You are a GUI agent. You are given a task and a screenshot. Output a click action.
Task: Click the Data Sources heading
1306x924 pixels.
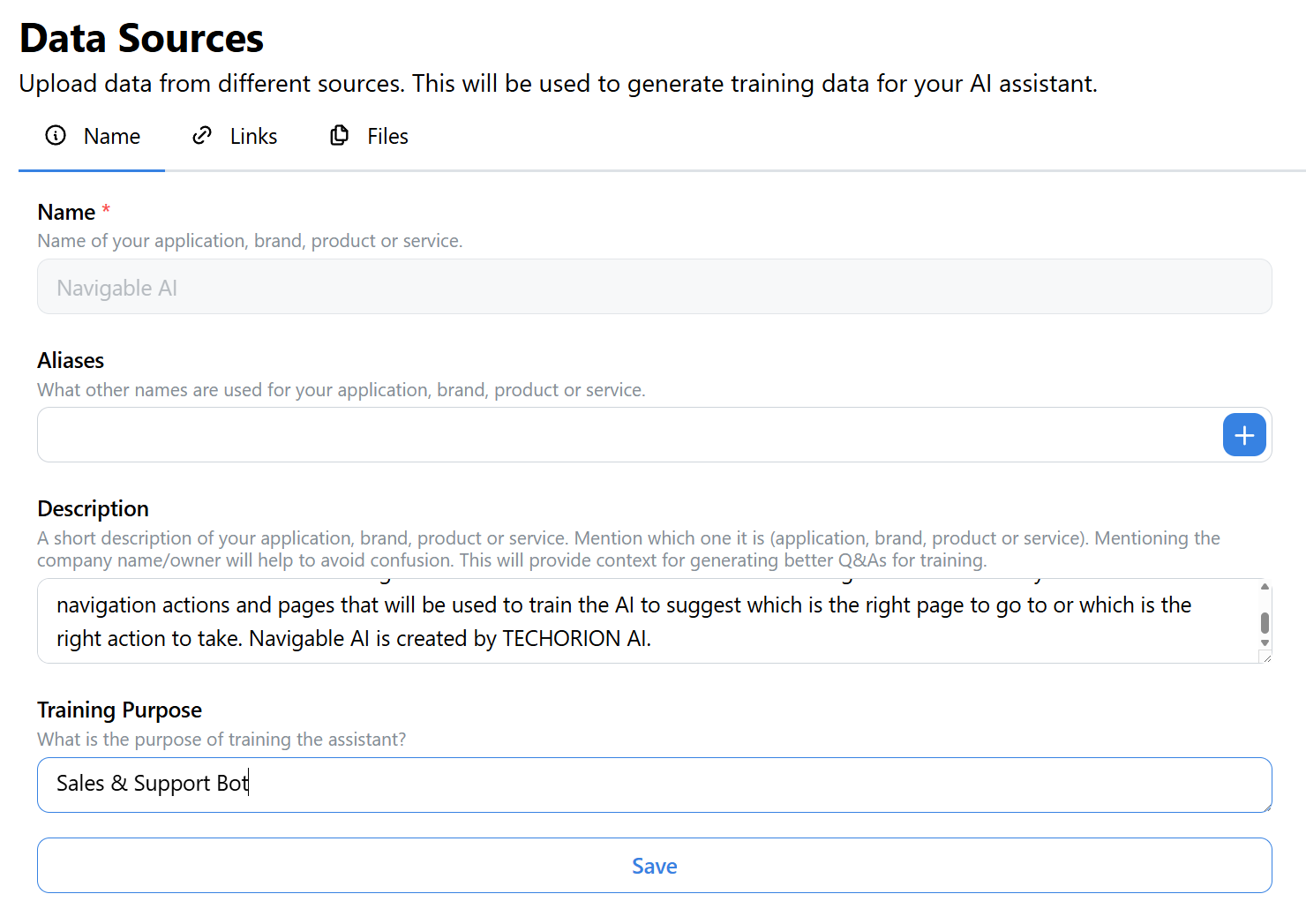tap(141, 38)
